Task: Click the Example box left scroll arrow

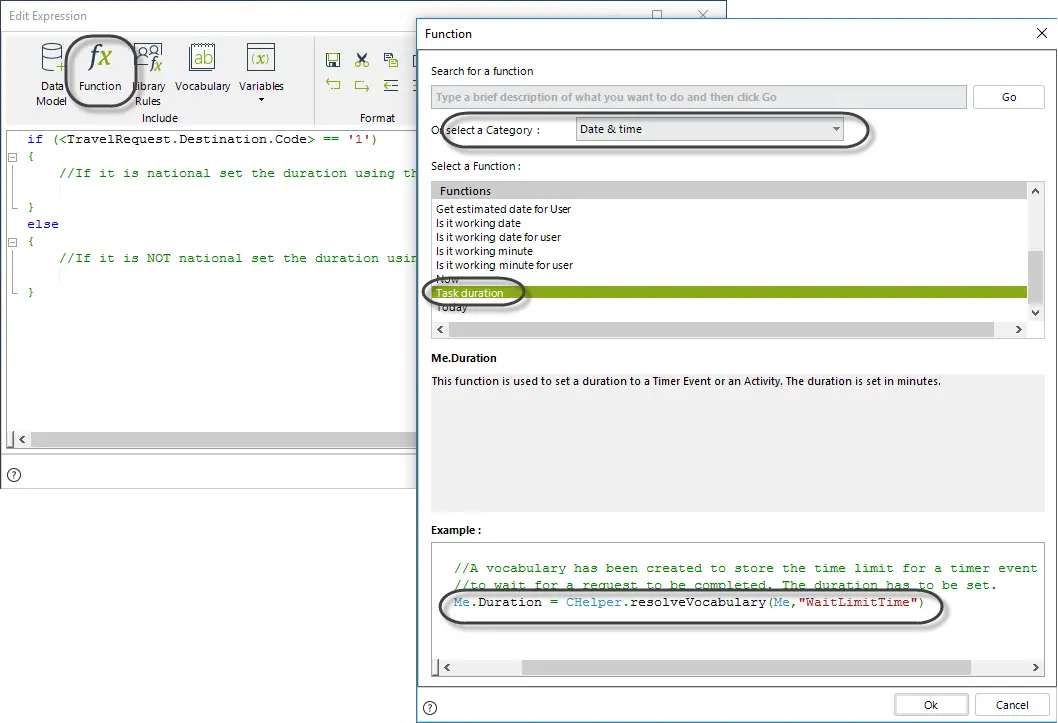Action: coord(447,667)
